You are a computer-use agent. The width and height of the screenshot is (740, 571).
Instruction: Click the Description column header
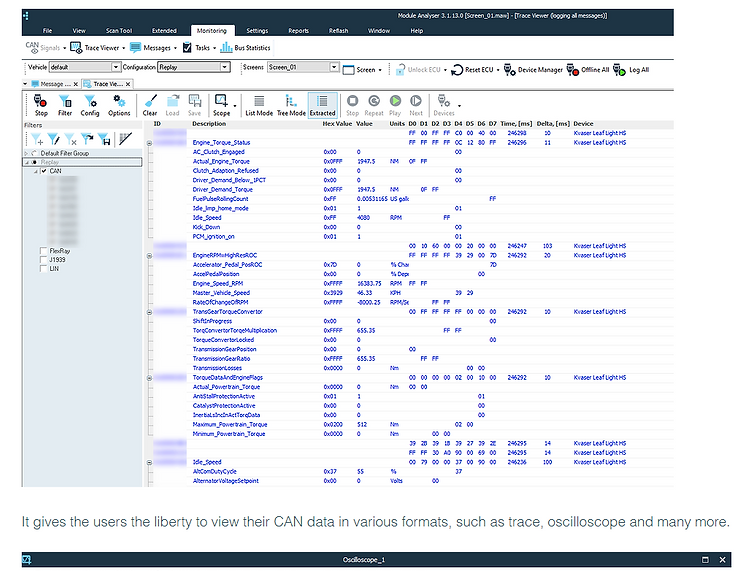pos(209,124)
